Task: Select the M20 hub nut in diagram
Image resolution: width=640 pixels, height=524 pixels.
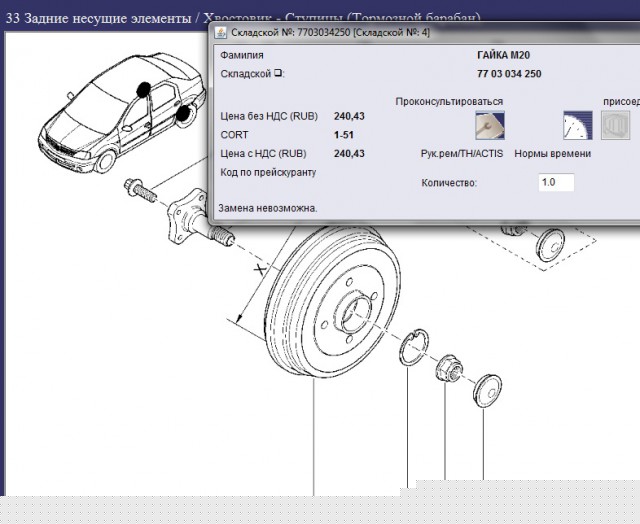Action: coord(449,368)
